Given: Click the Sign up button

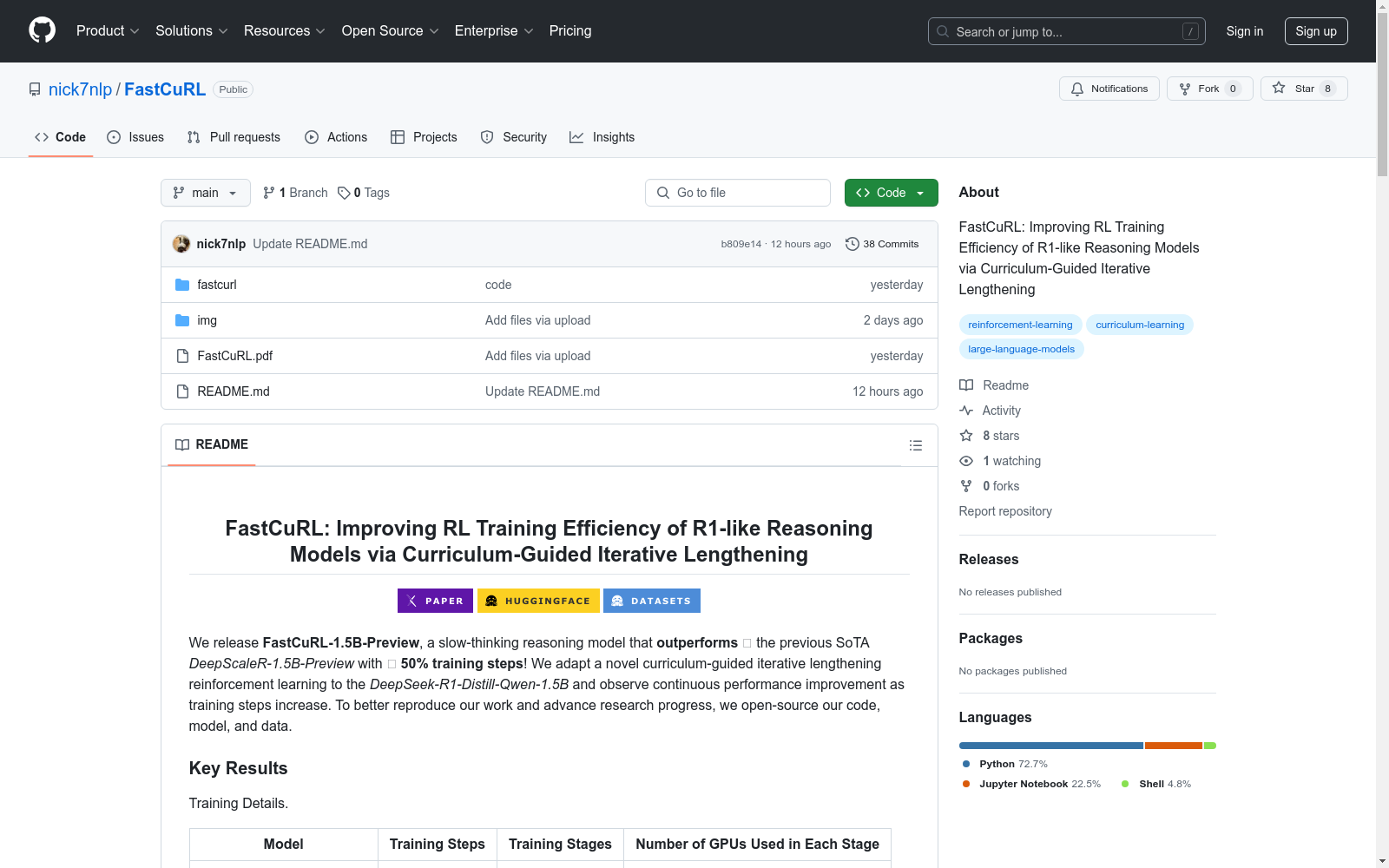Looking at the screenshot, I should coord(1316,31).
